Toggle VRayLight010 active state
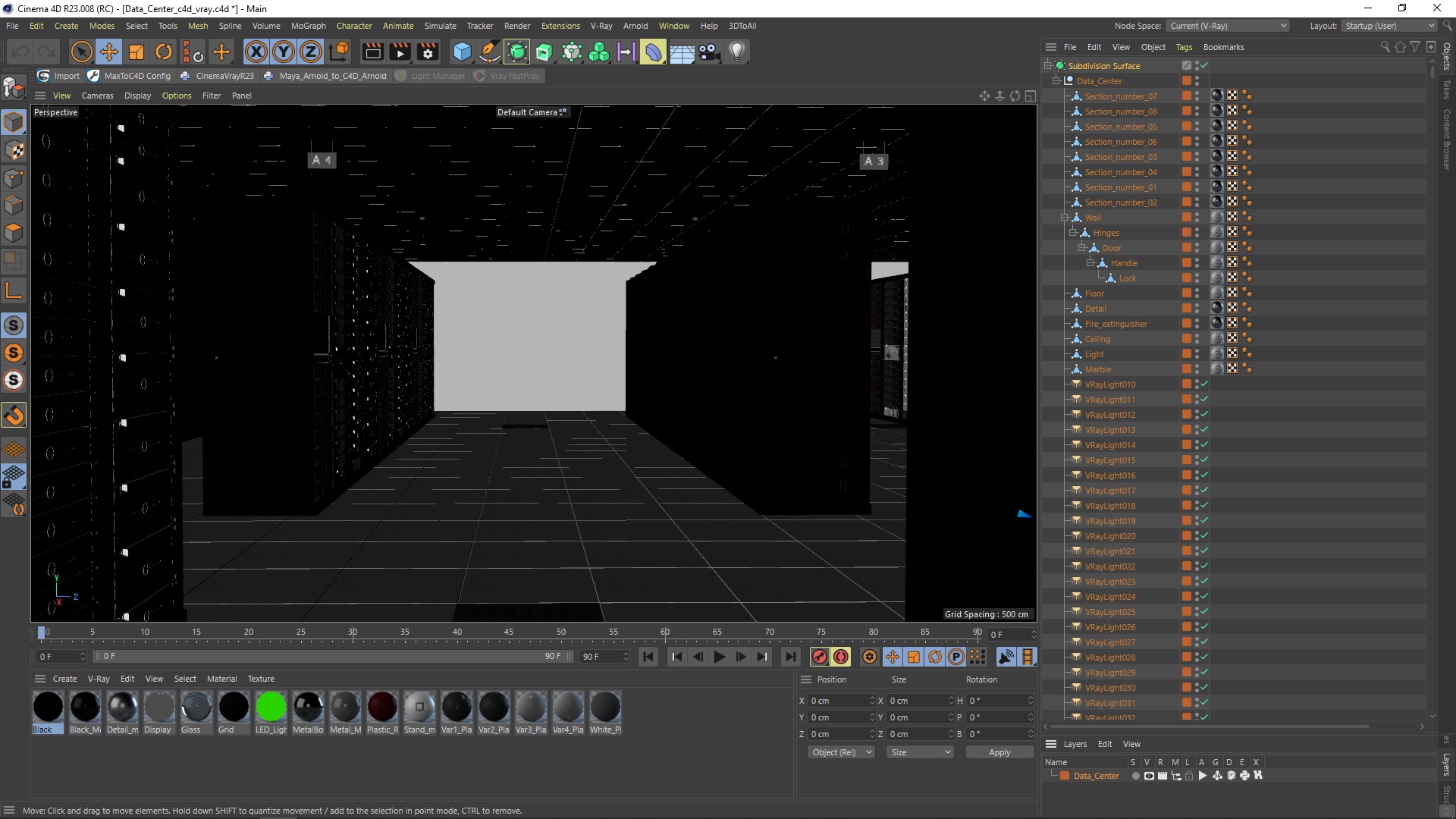1456x819 pixels. [x=1205, y=384]
